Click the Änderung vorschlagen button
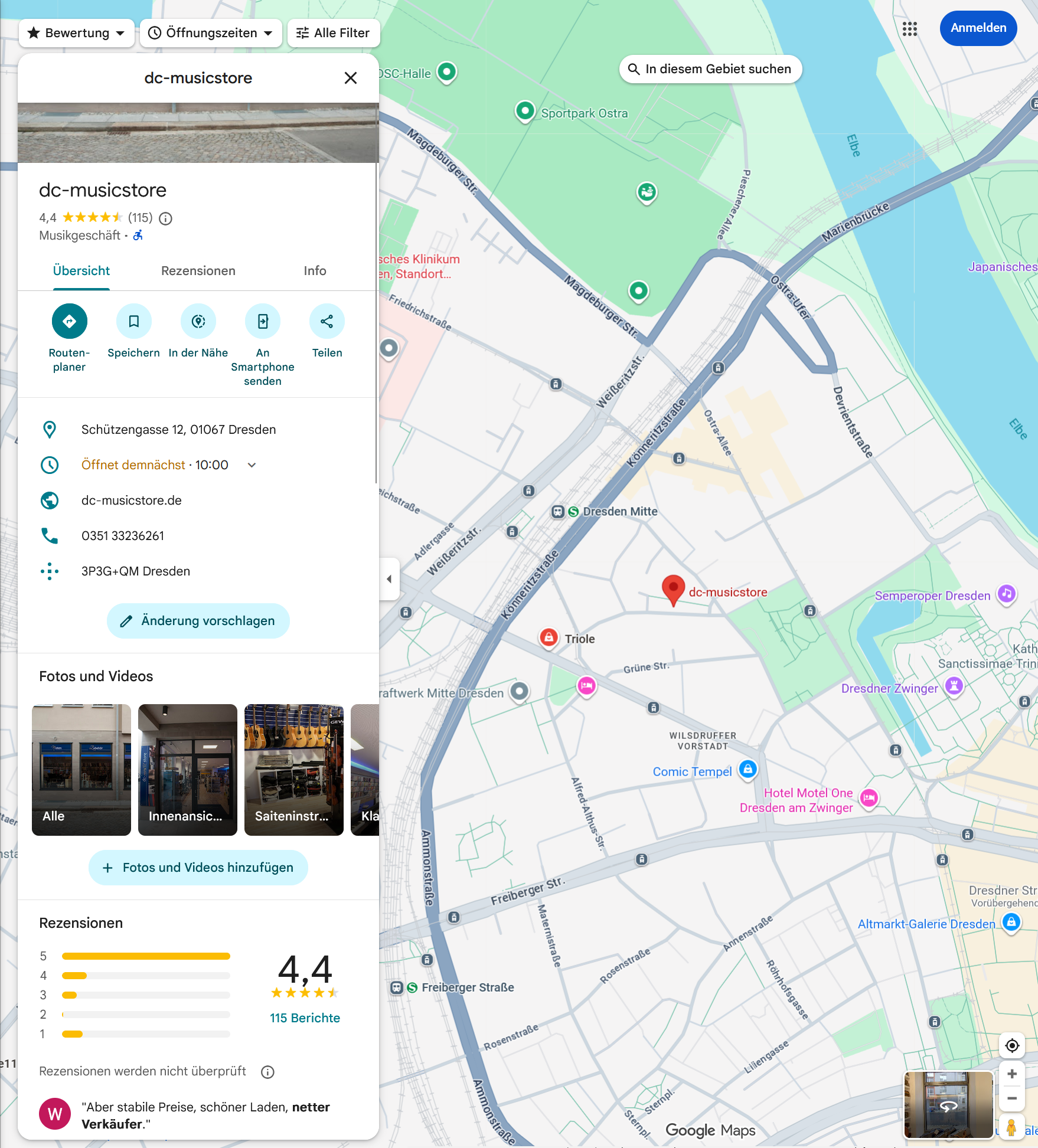The height and width of the screenshot is (1148, 1038). pos(198,621)
